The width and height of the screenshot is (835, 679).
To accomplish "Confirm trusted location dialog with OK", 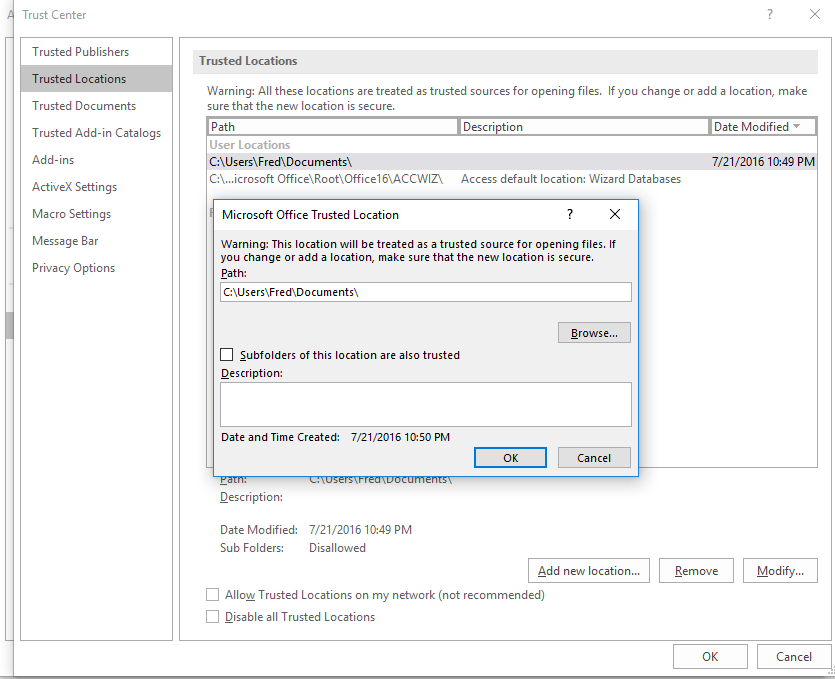I will (x=510, y=458).
